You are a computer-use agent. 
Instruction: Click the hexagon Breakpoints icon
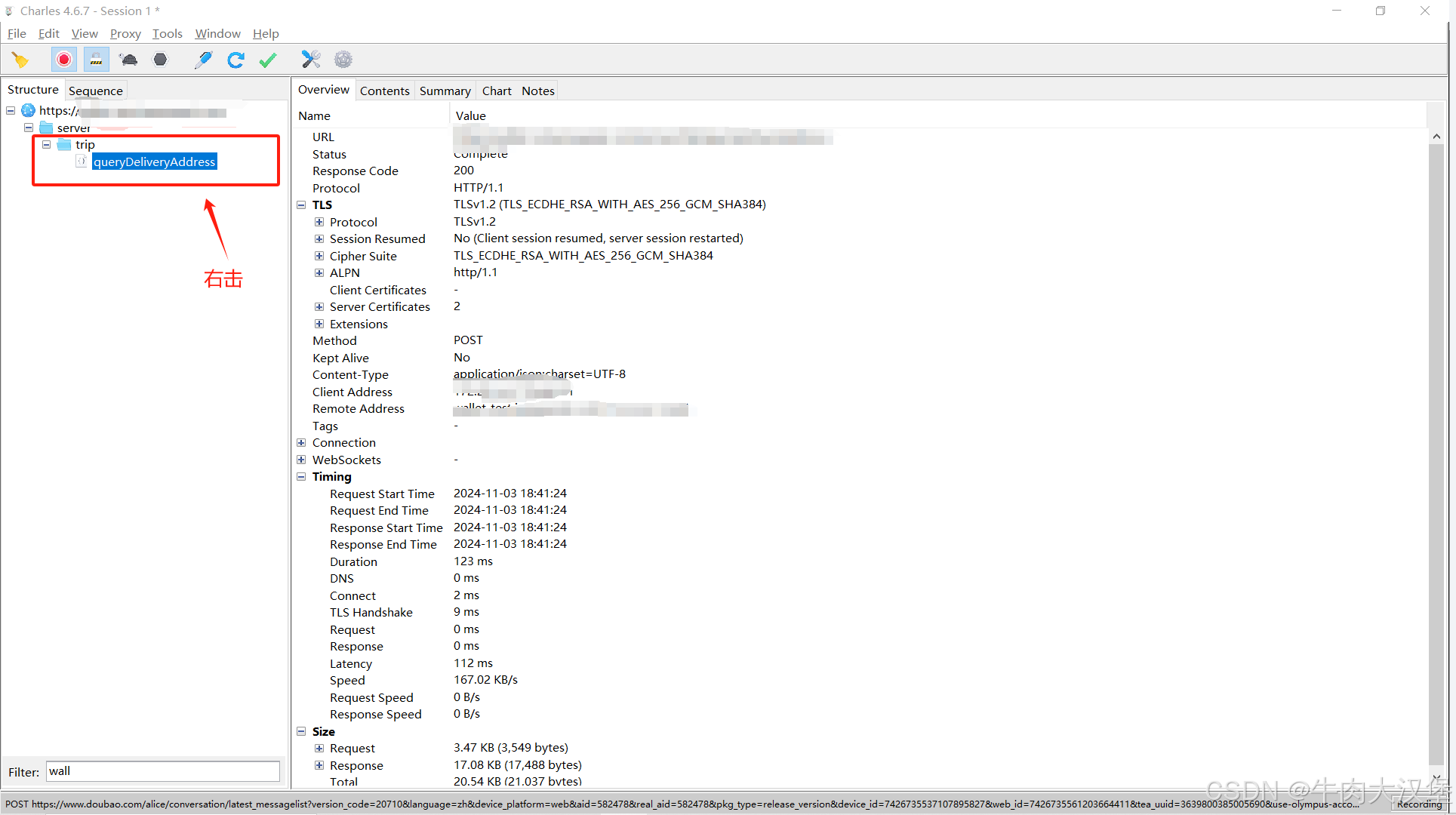pos(160,60)
